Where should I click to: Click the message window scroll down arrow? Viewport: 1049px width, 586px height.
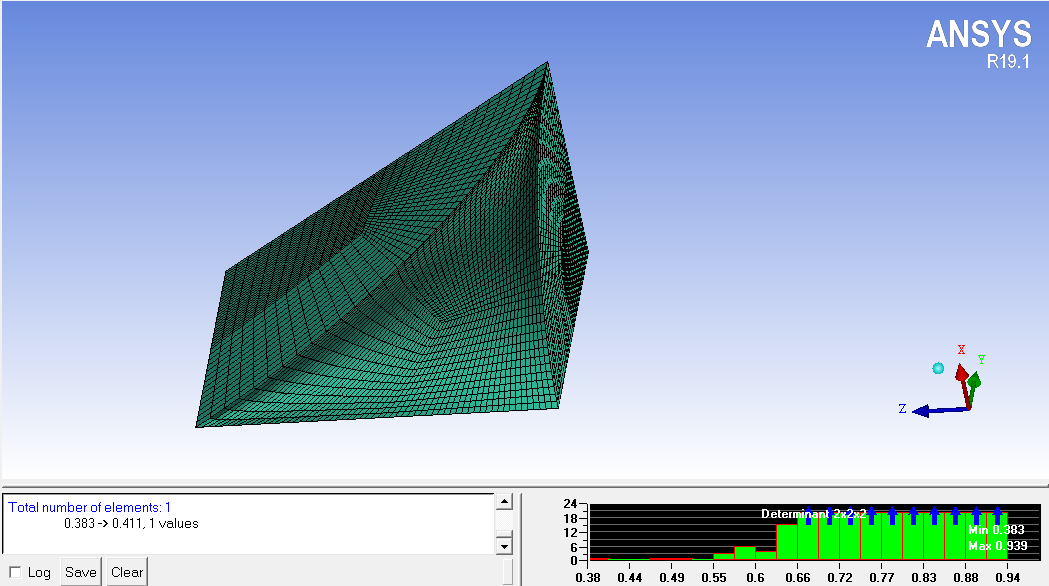tap(504, 546)
